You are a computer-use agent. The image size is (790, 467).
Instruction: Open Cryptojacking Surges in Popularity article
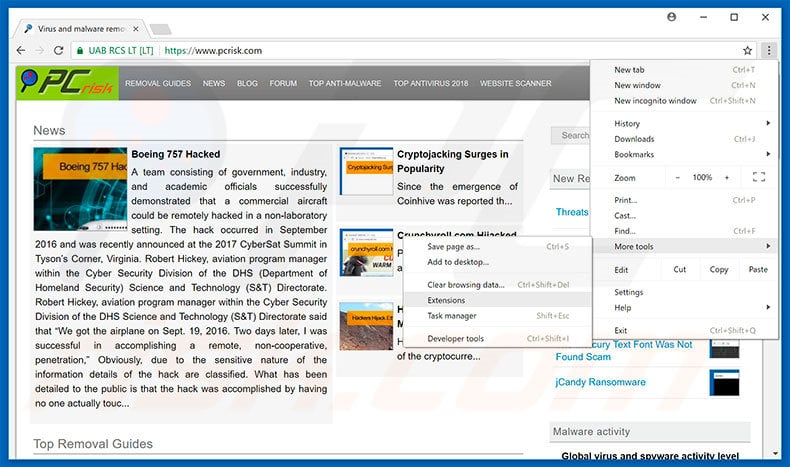point(452,161)
